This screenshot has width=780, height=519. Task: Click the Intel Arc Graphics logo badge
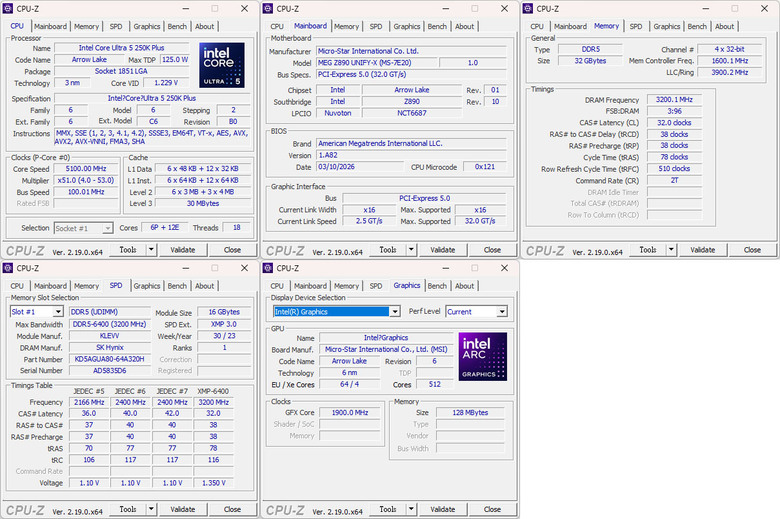tap(483, 356)
